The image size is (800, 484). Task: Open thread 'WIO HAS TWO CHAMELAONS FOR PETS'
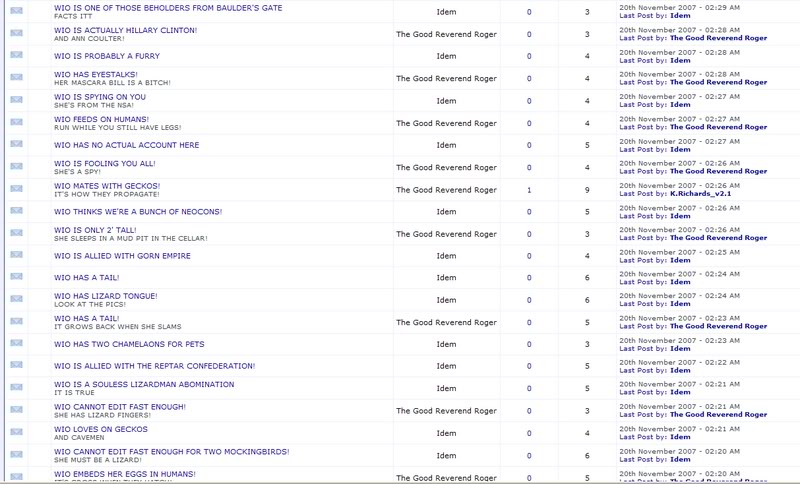129,344
